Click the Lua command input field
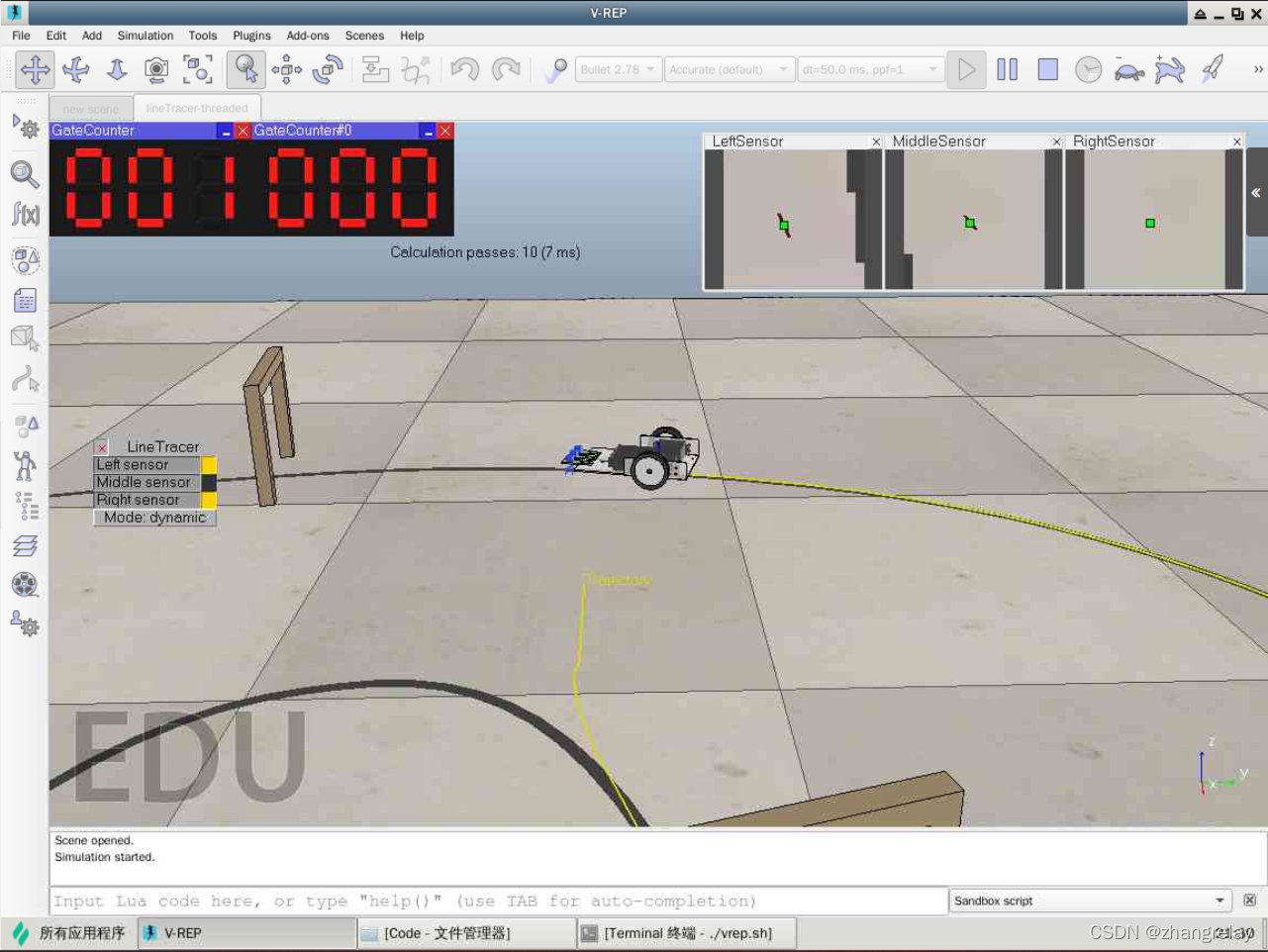Viewport: 1268px width, 952px height. pos(499,901)
